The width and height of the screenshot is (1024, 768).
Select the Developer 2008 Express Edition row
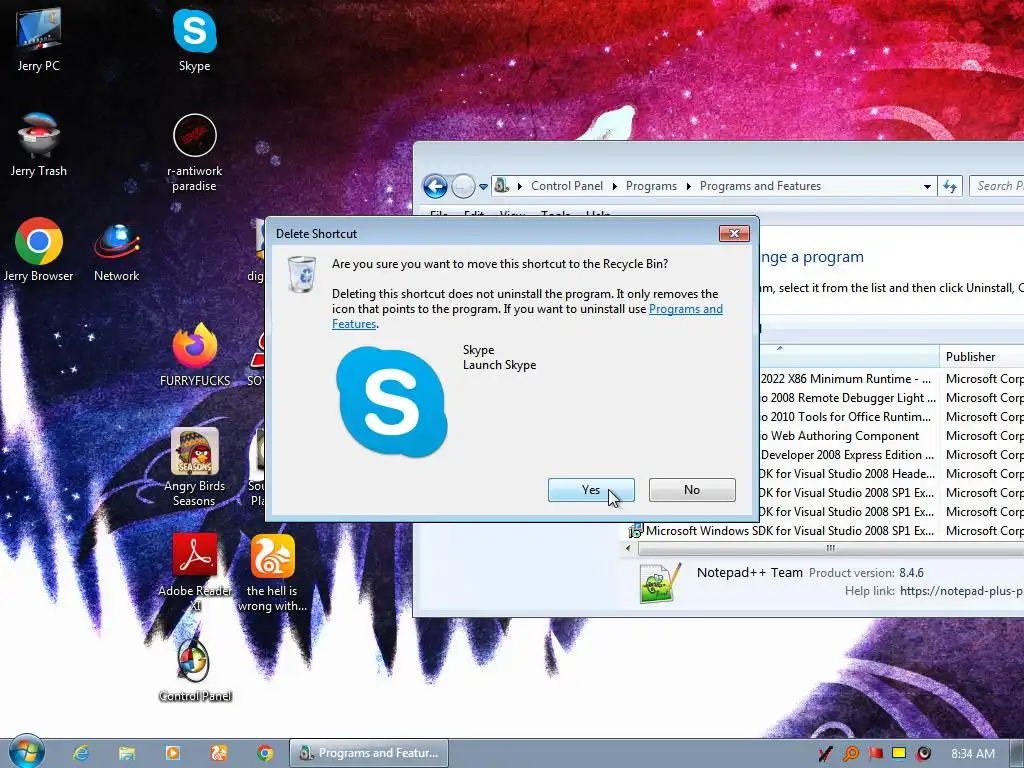click(891, 455)
